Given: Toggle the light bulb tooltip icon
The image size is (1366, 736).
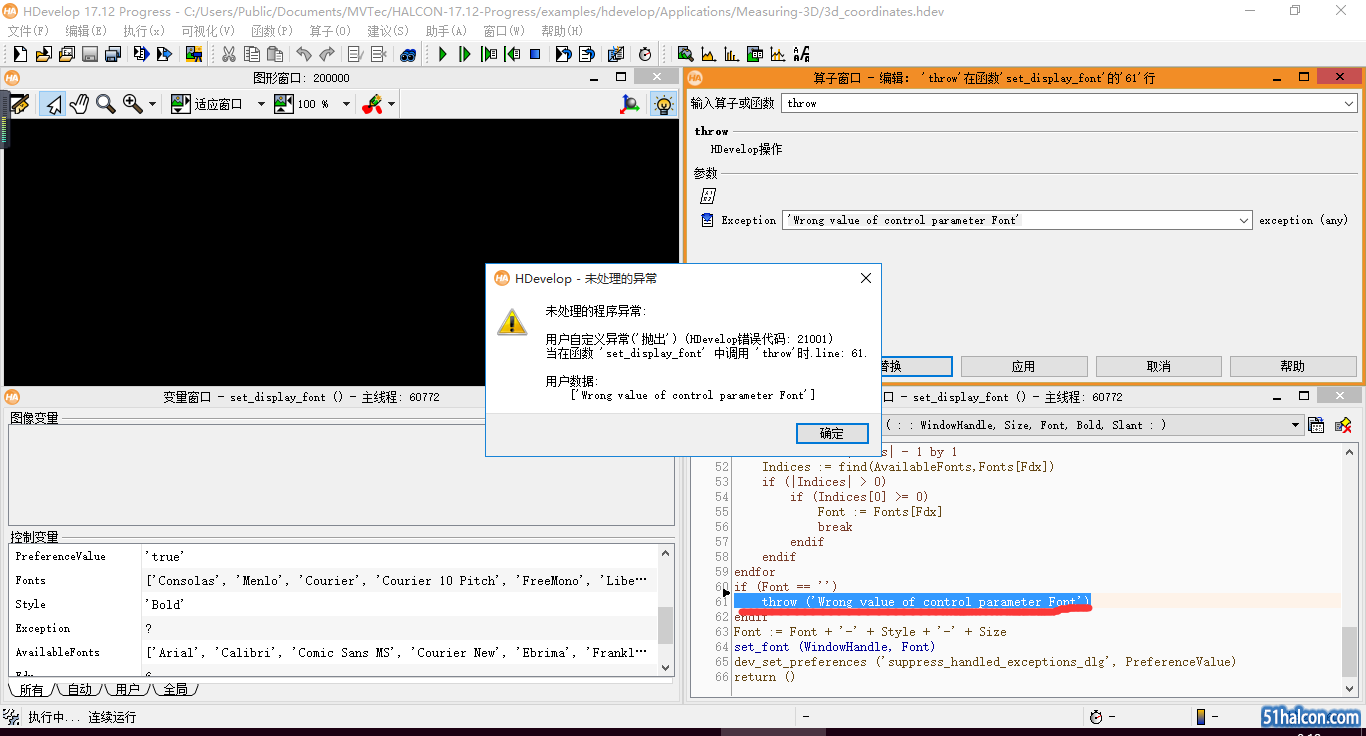Looking at the screenshot, I should point(662,104).
